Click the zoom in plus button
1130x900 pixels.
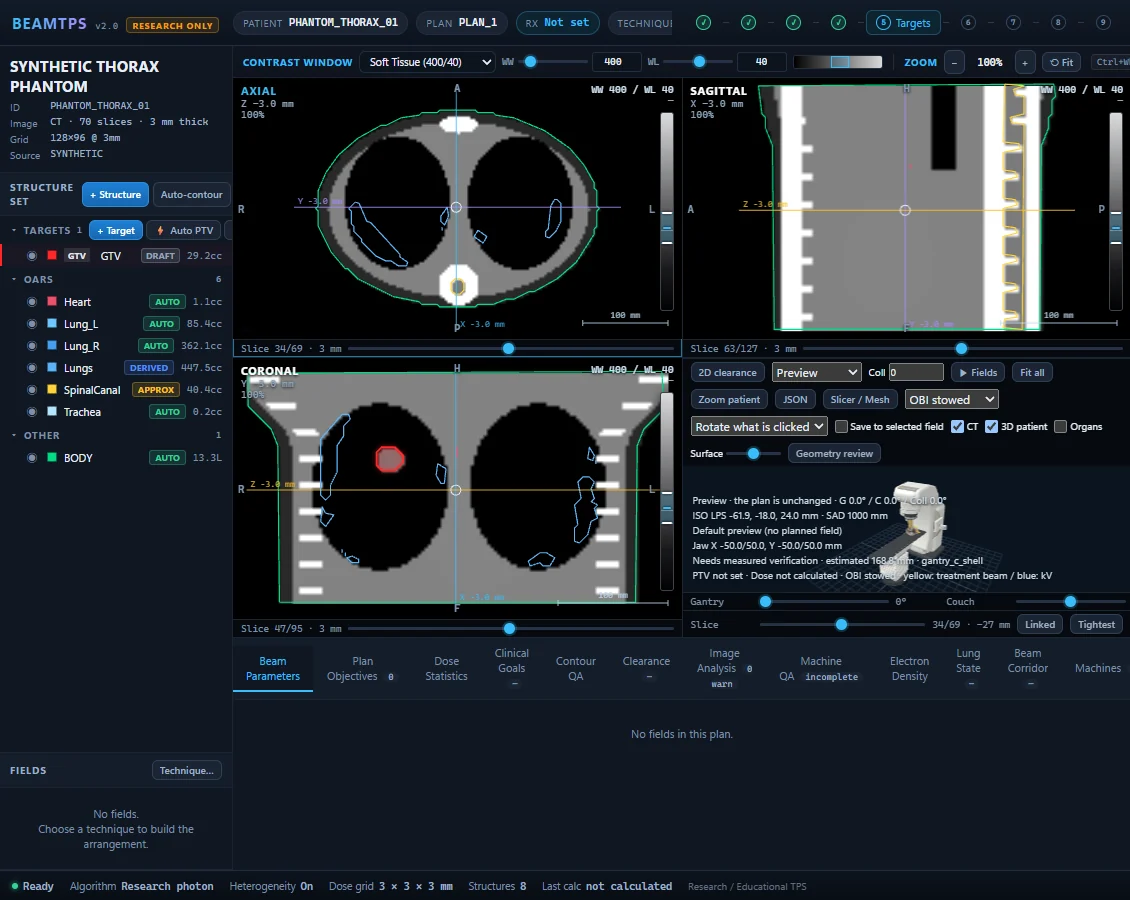1025,63
